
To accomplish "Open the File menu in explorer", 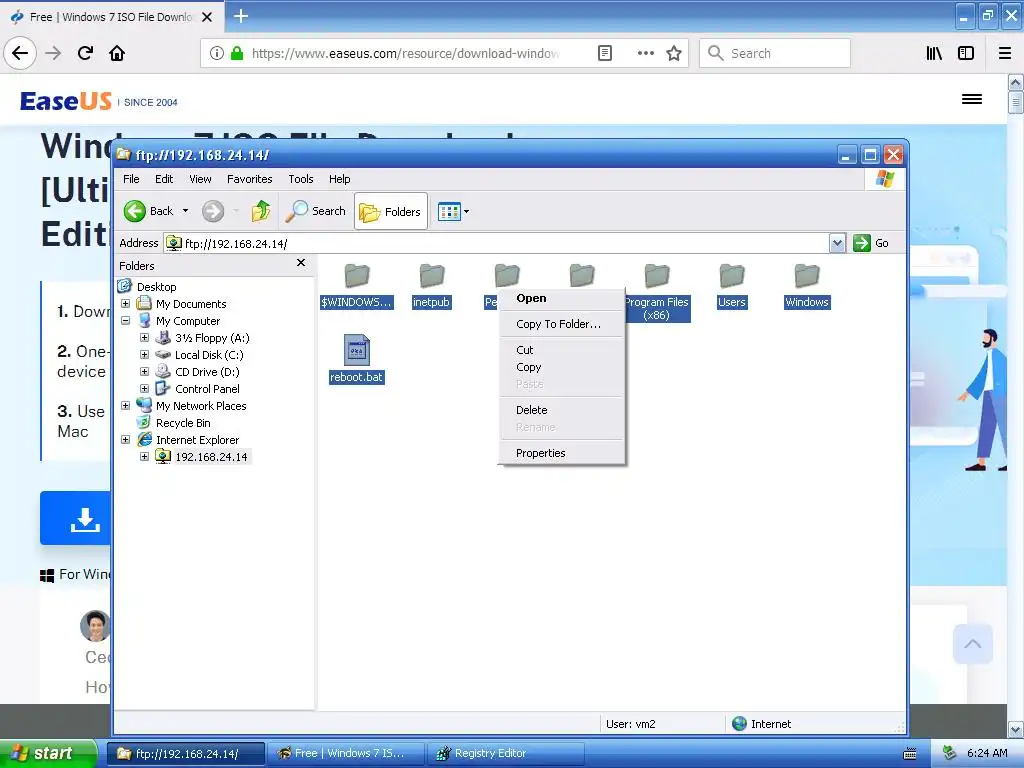I will [131, 179].
